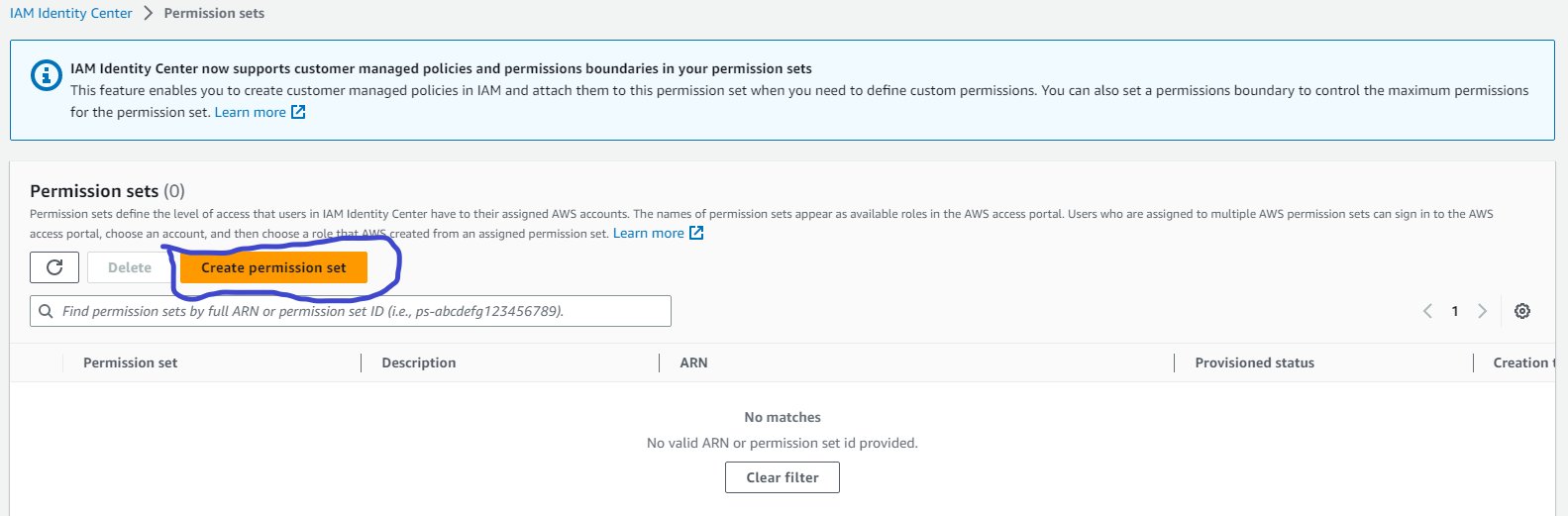Click the refresh icon button
1568x516 pixels.
click(54, 267)
